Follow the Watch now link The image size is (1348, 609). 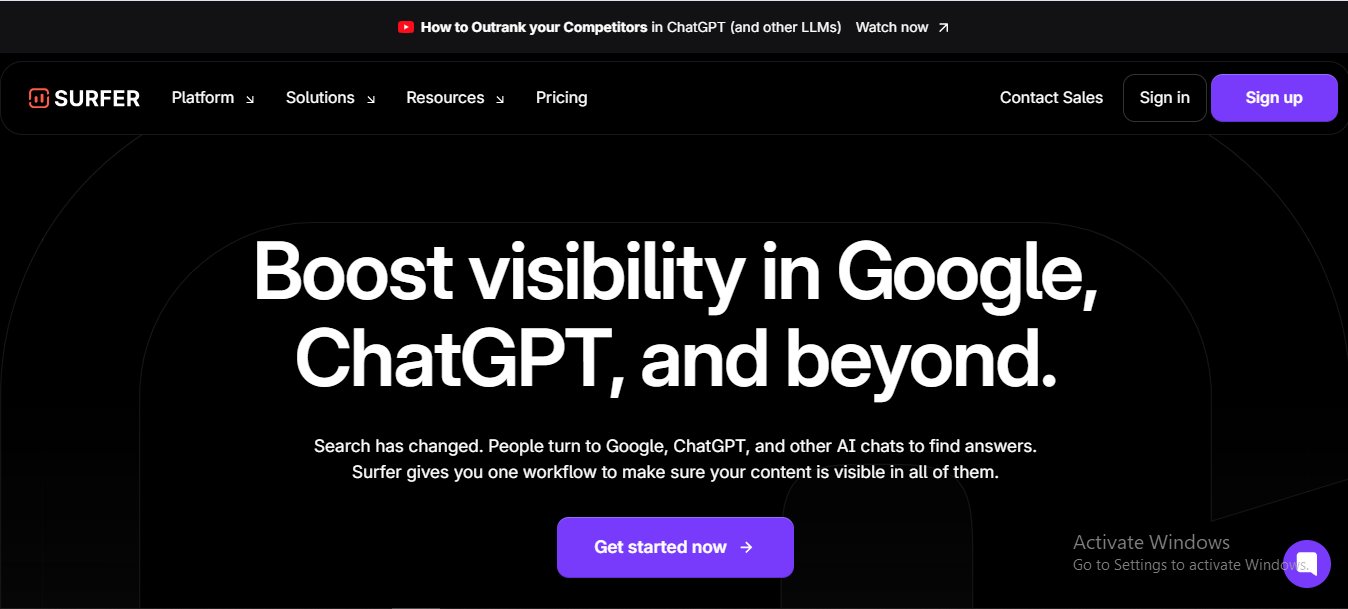click(x=892, y=28)
